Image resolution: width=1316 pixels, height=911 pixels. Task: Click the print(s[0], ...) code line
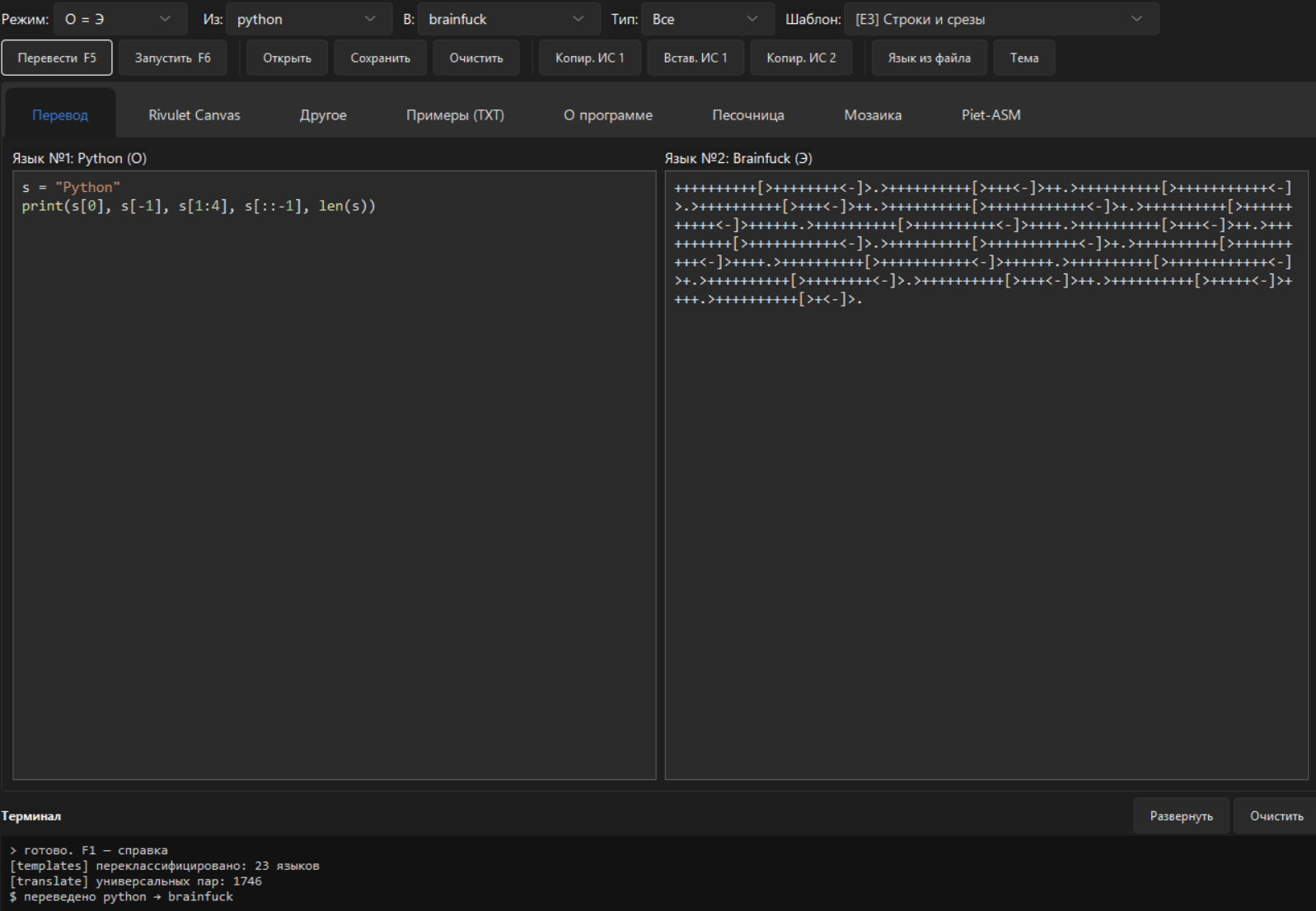[x=199, y=206]
